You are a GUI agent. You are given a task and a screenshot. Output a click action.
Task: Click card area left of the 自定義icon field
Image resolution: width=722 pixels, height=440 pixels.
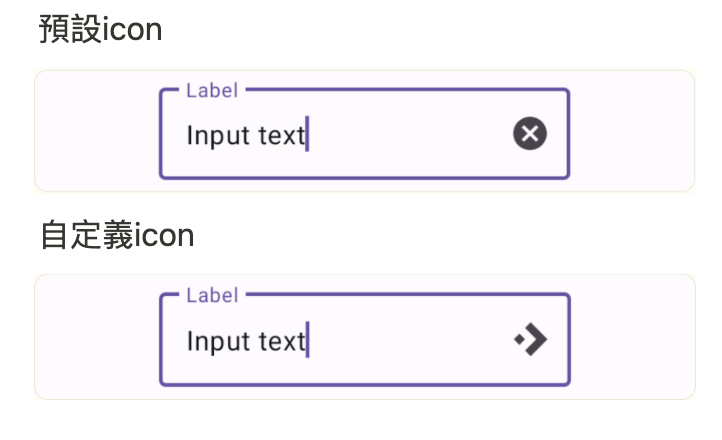97,337
